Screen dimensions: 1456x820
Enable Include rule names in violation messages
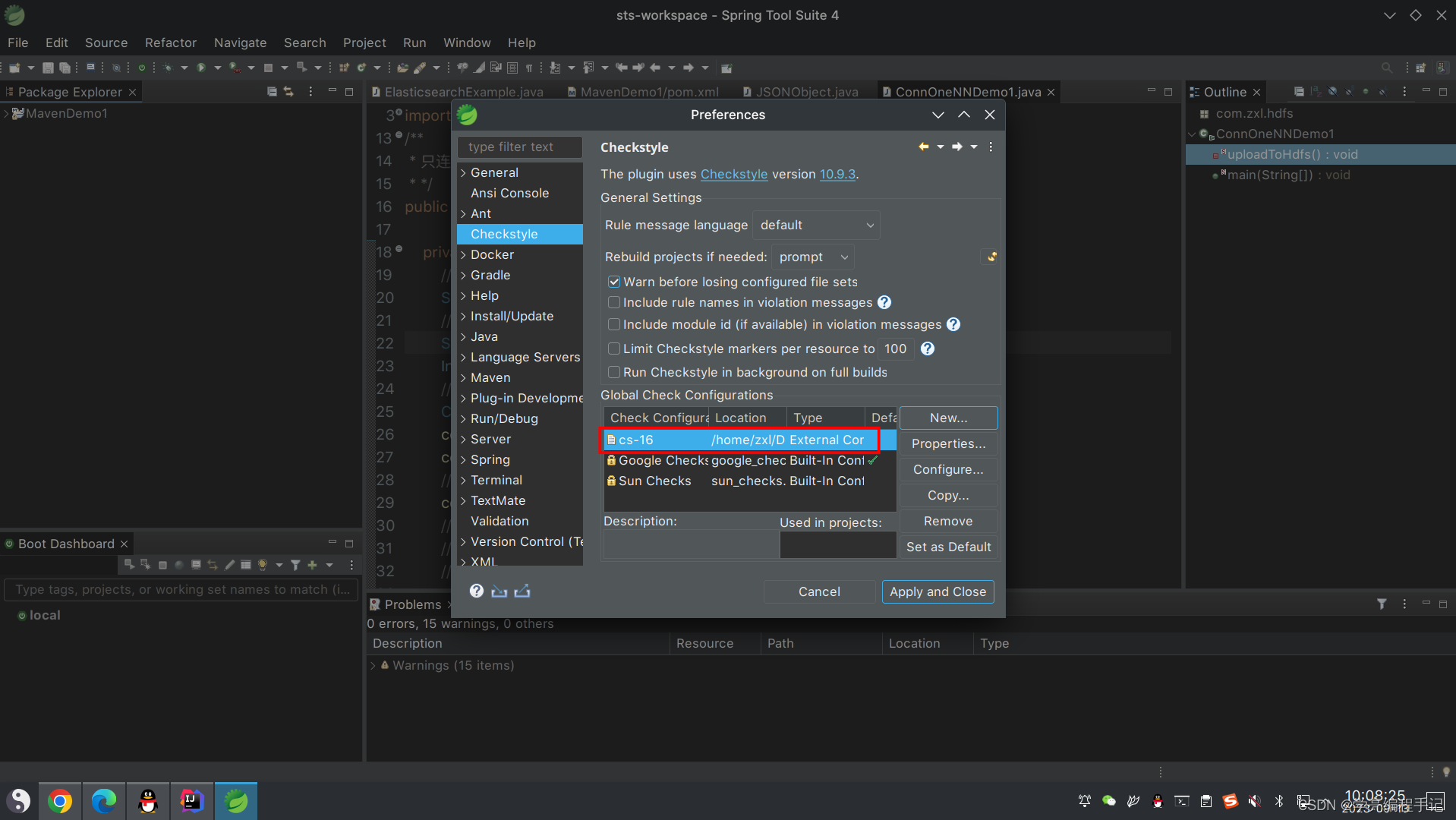(614, 302)
